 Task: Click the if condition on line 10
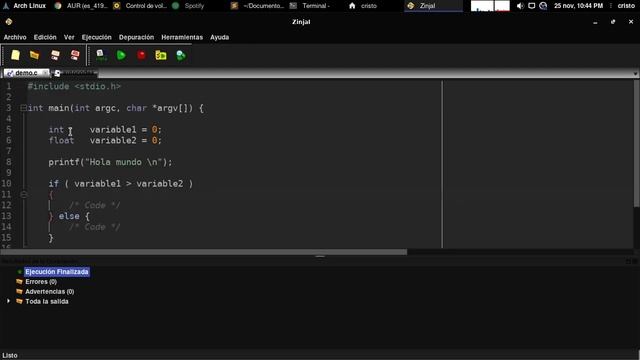(120, 184)
